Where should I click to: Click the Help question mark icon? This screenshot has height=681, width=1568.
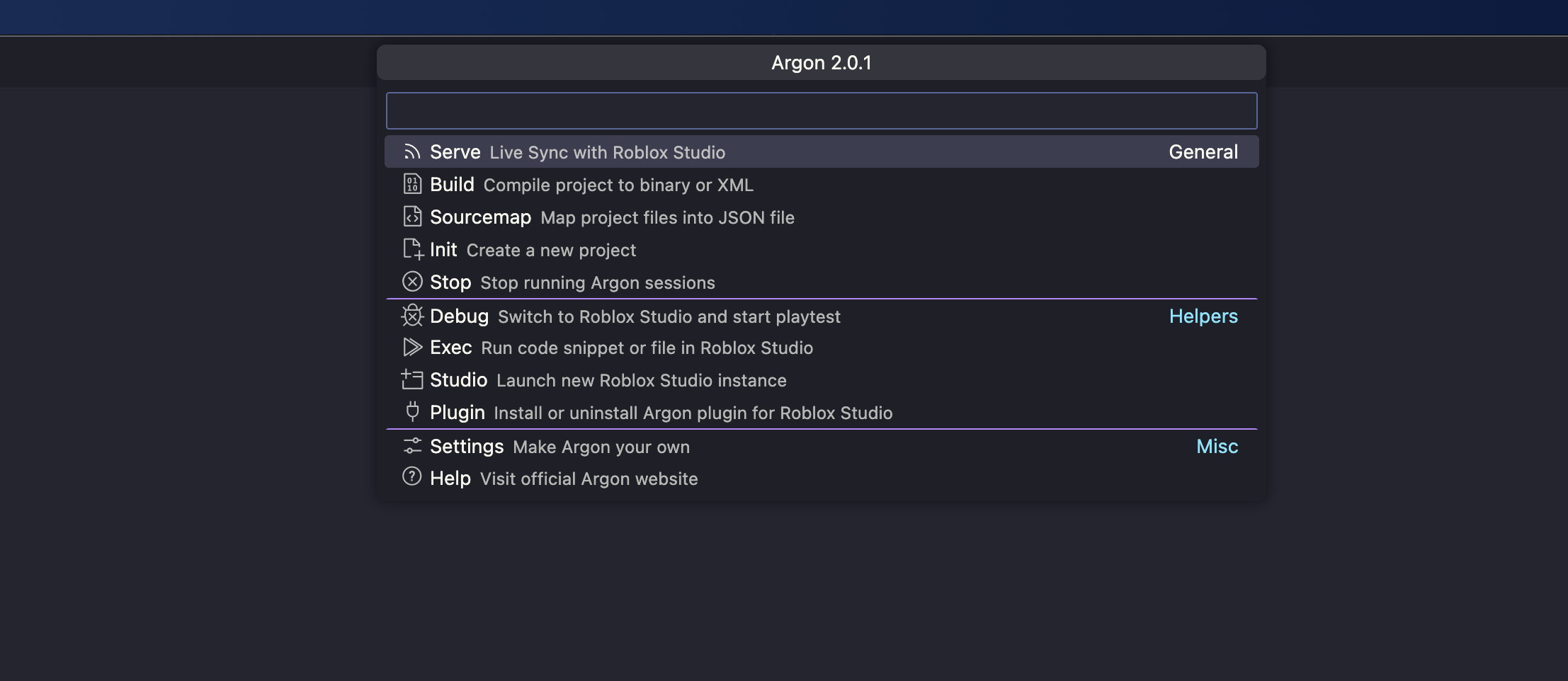[x=413, y=477]
